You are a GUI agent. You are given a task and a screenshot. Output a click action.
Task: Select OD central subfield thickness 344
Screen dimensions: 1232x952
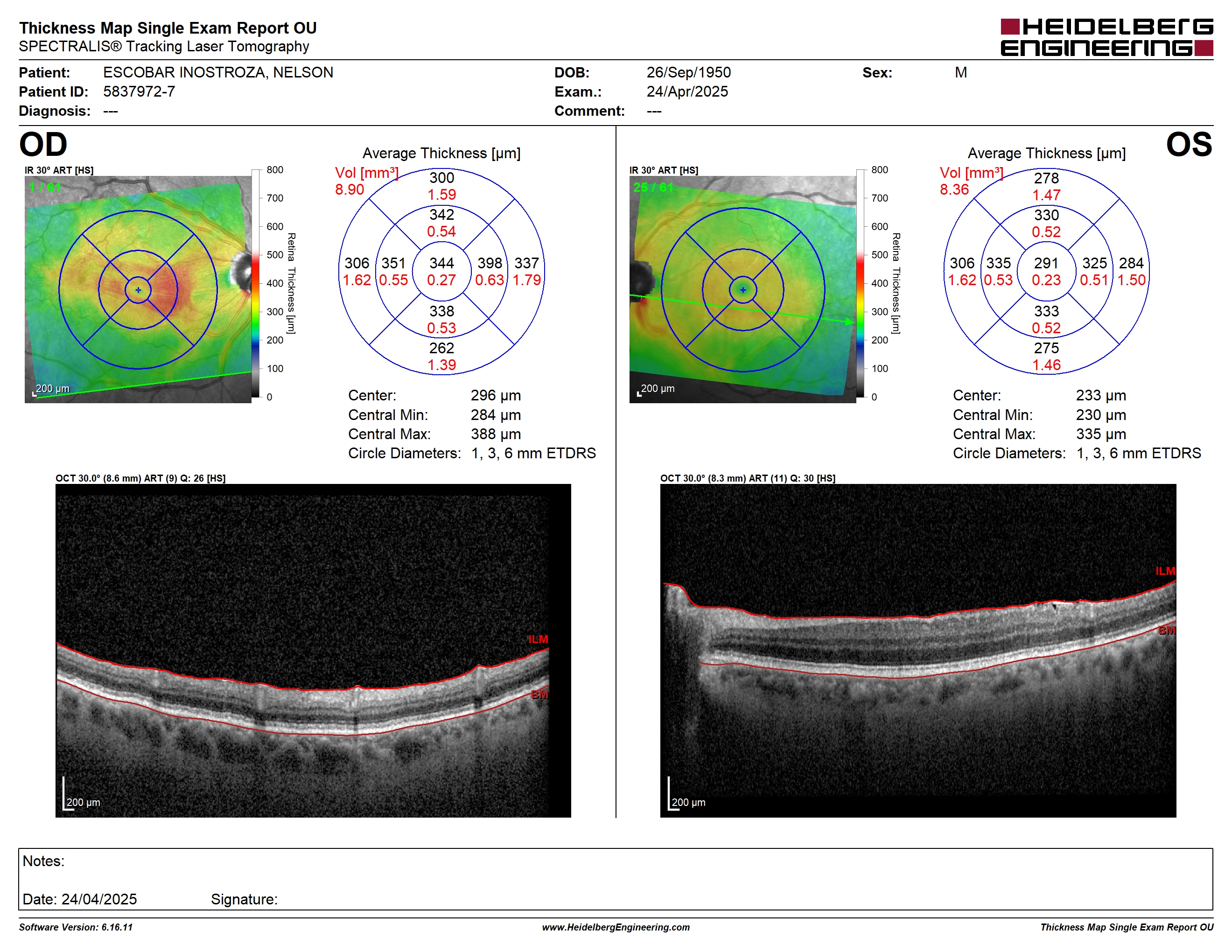coord(441,263)
